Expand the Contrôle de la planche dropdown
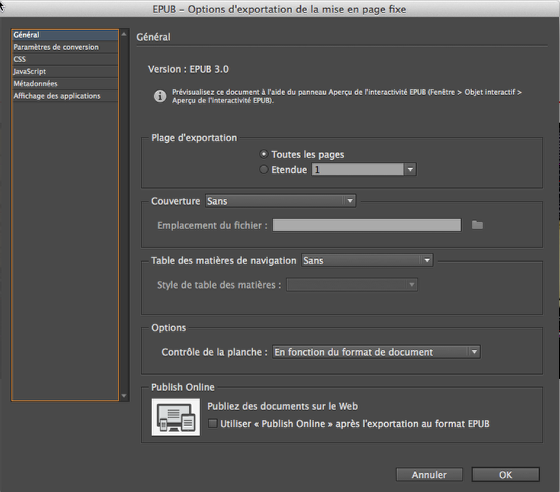 point(376,352)
